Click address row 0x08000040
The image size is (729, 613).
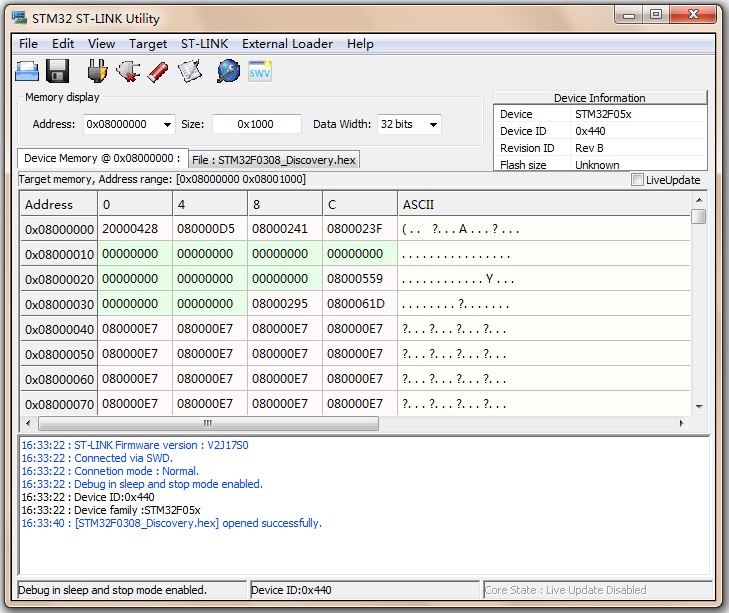pyautogui.click(x=59, y=329)
